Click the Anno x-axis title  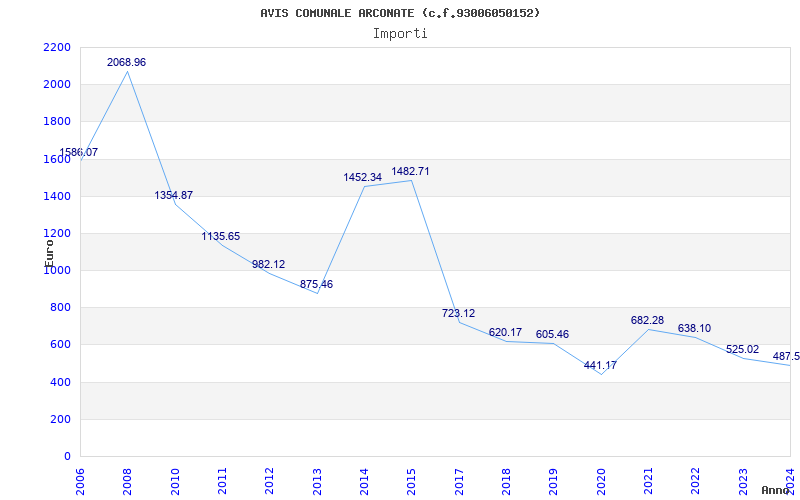pos(776,490)
